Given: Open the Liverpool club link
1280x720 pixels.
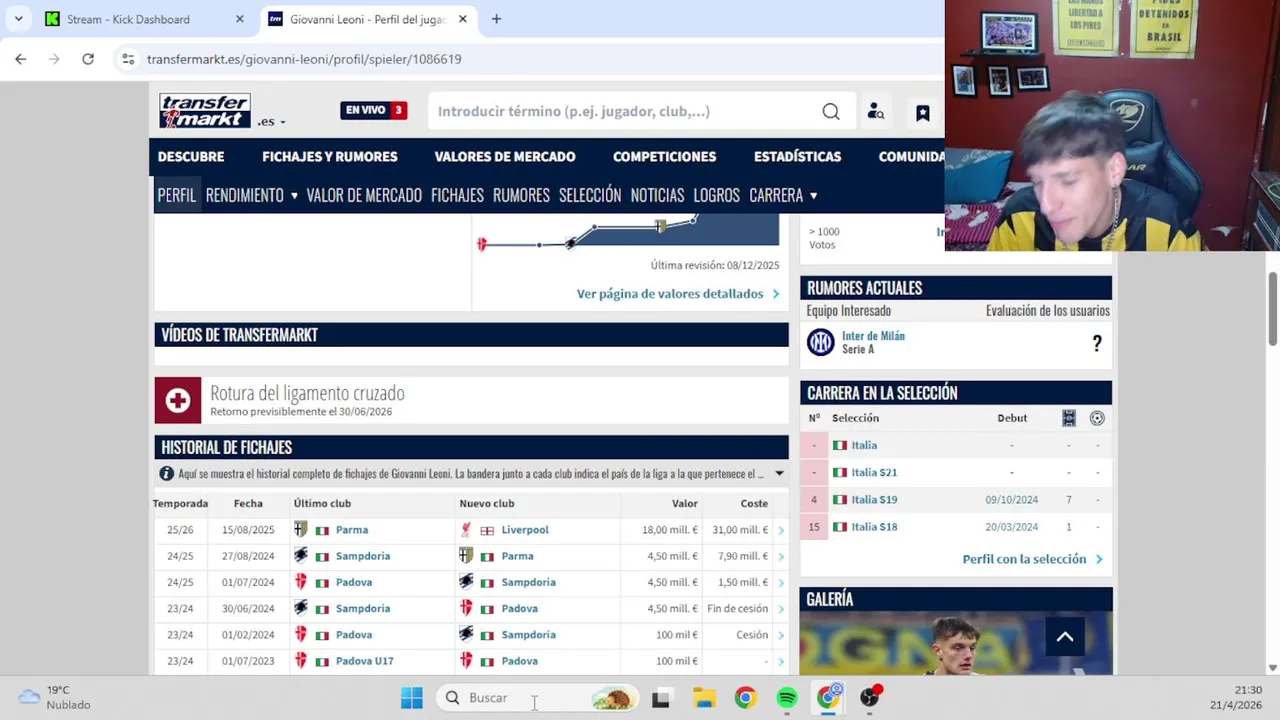Looking at the screenshot, I should (x=525, y=530).
